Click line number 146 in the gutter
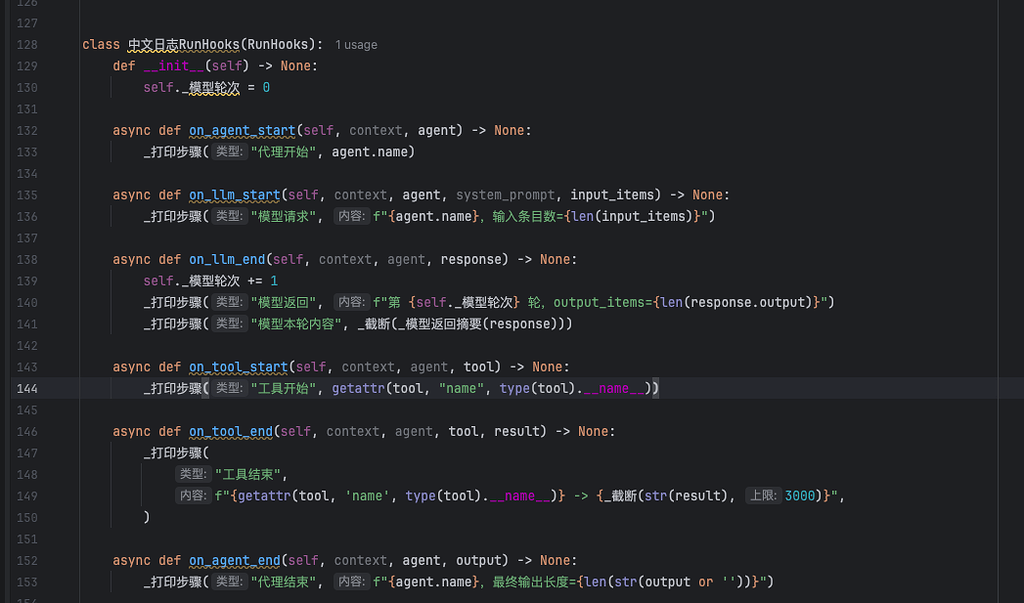Screen dimensions: 1024x603 point(27,432)
